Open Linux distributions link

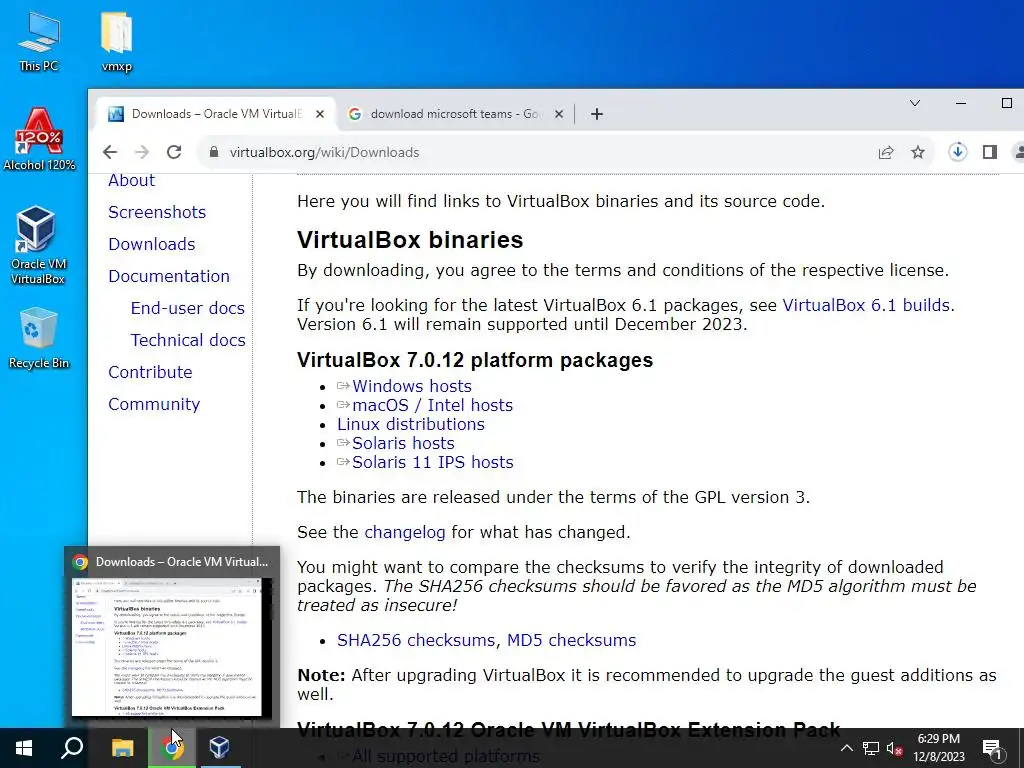[411, 424]
